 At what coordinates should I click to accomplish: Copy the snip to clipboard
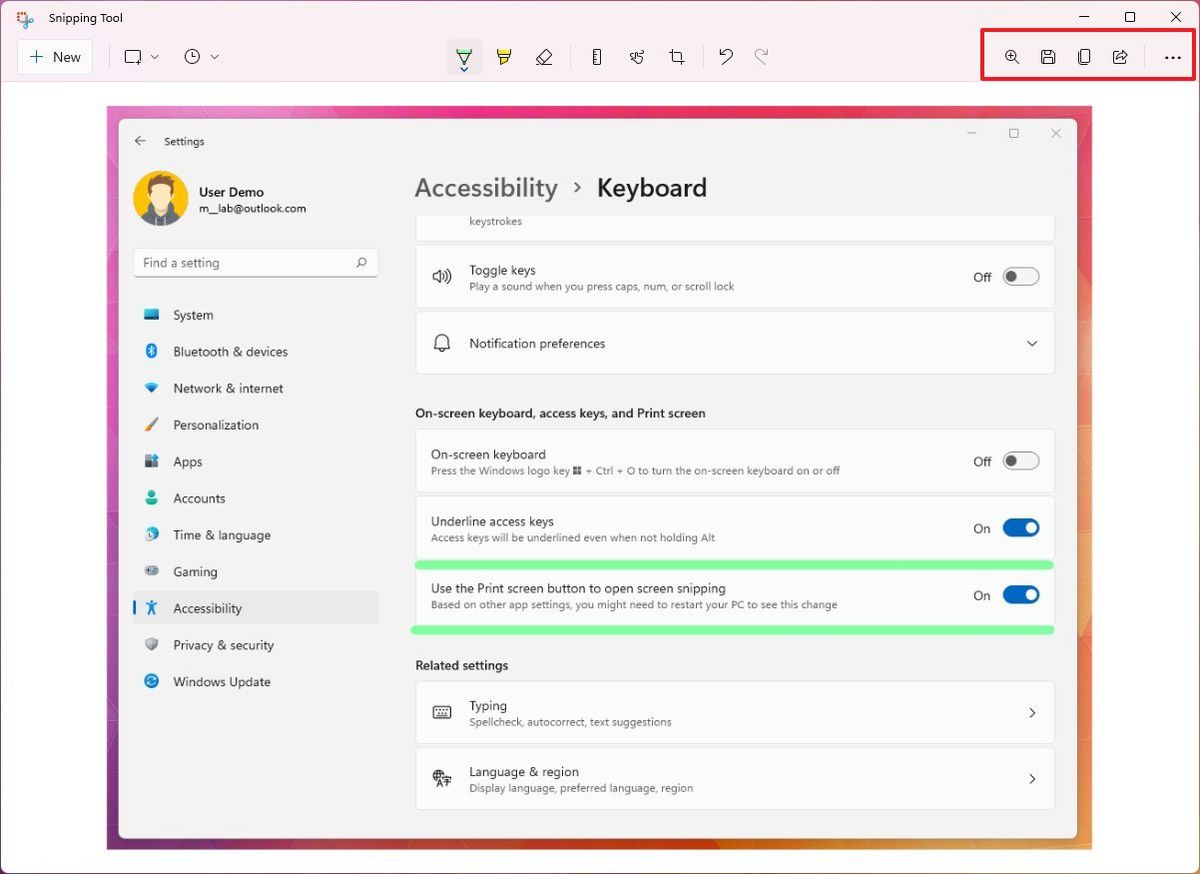pos(1083,57)
